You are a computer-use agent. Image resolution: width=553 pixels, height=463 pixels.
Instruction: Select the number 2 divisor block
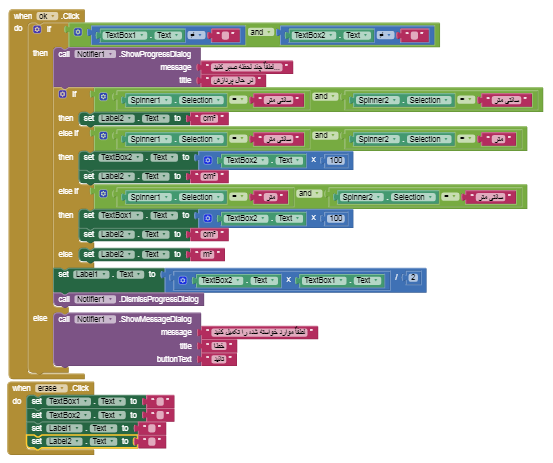413,278
